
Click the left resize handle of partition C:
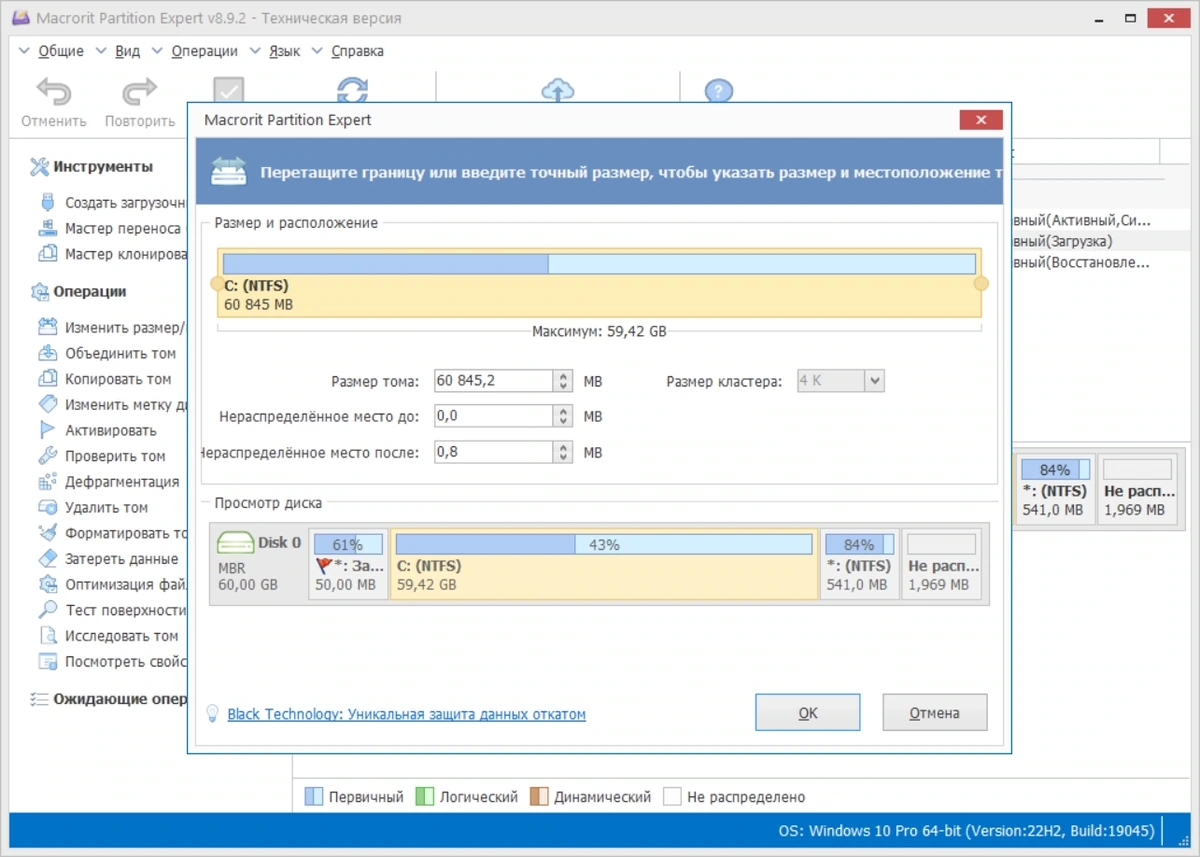tap(218, 284)
